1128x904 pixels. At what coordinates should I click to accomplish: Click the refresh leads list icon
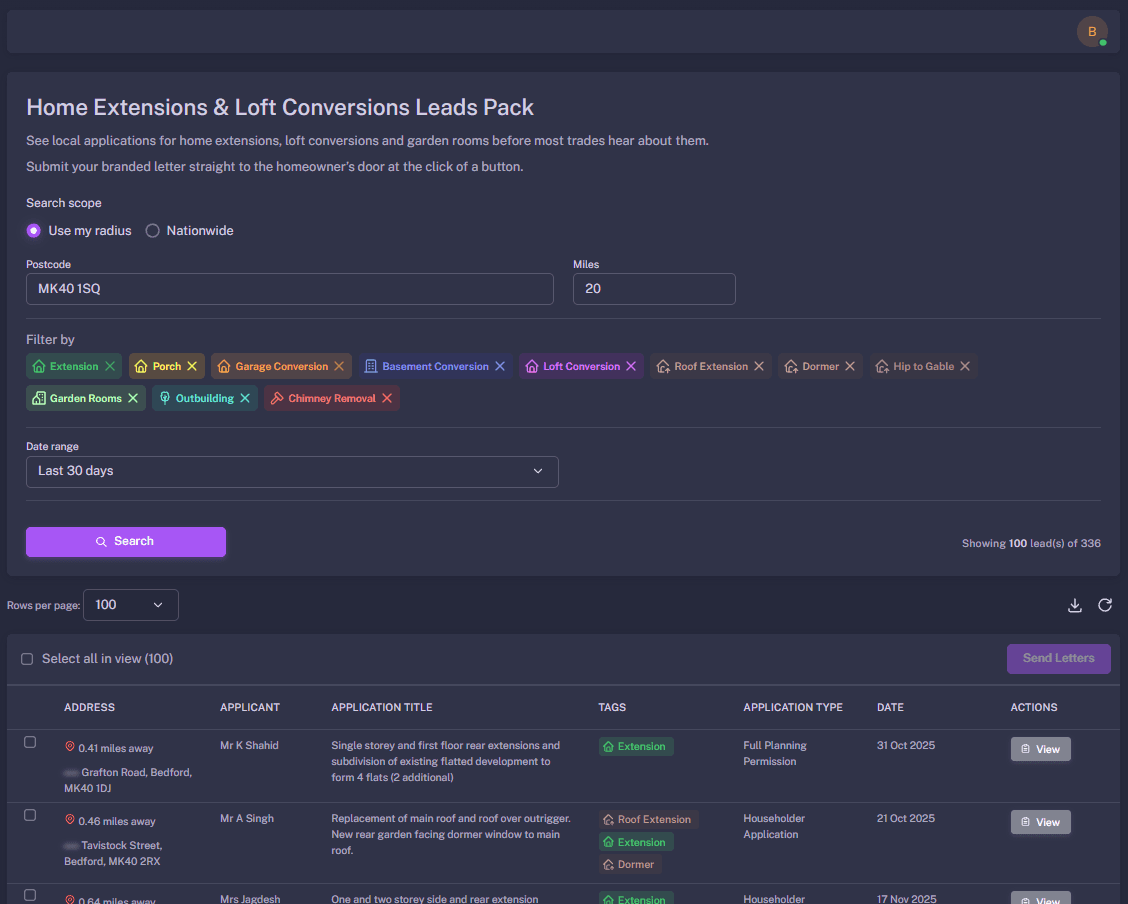[1105, 605]
